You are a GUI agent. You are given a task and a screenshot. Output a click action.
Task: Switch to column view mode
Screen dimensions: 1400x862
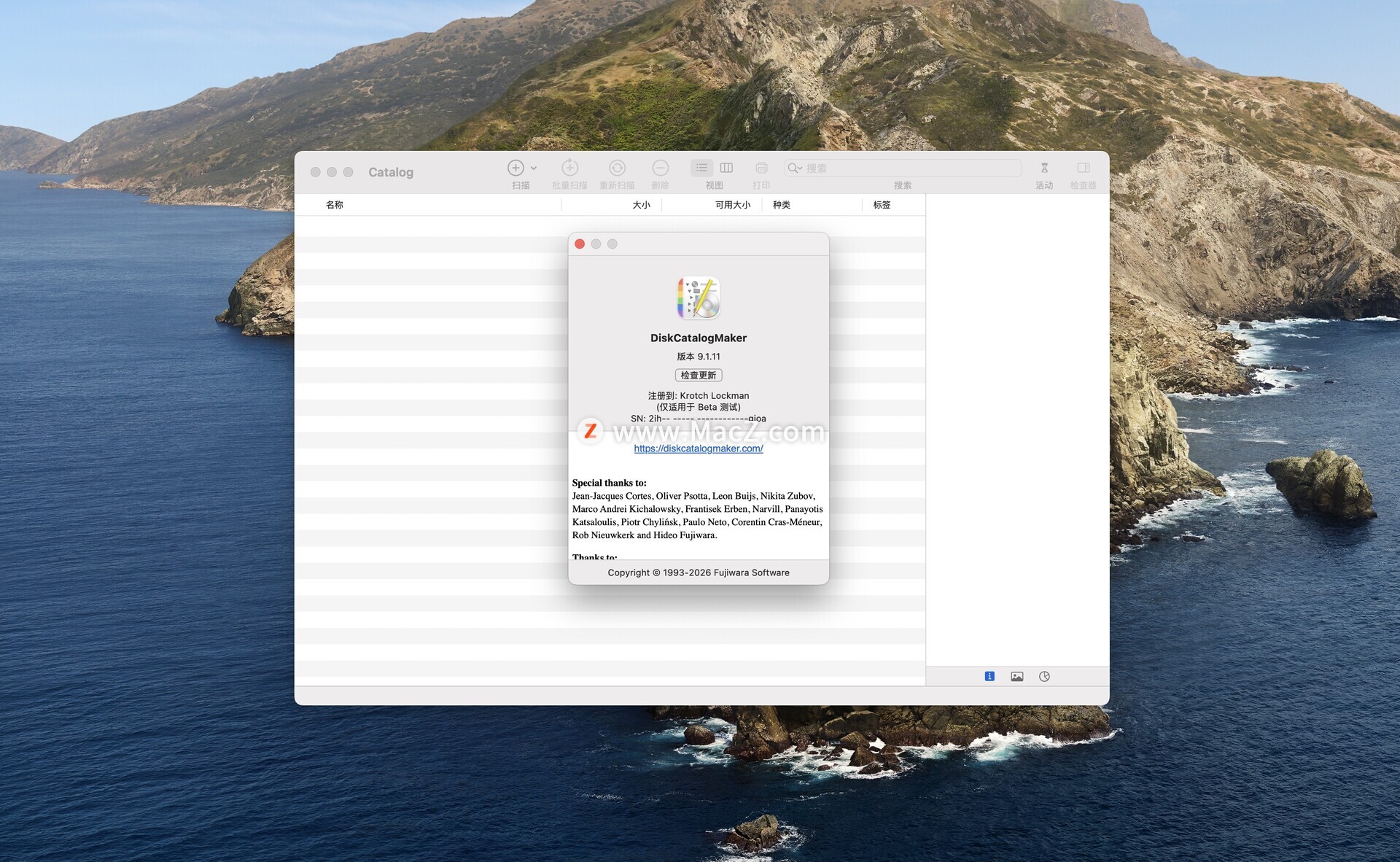[726, 168]
